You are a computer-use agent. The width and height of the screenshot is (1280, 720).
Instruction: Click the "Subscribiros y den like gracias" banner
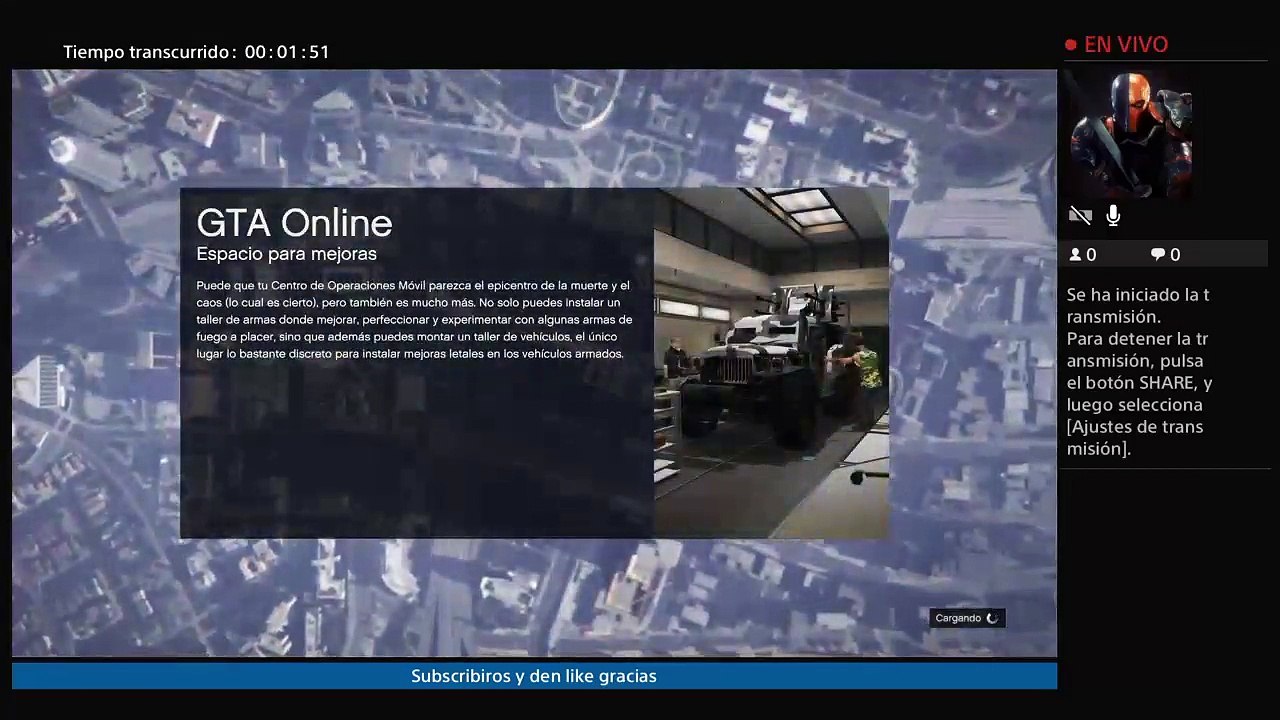pos(534,676)
